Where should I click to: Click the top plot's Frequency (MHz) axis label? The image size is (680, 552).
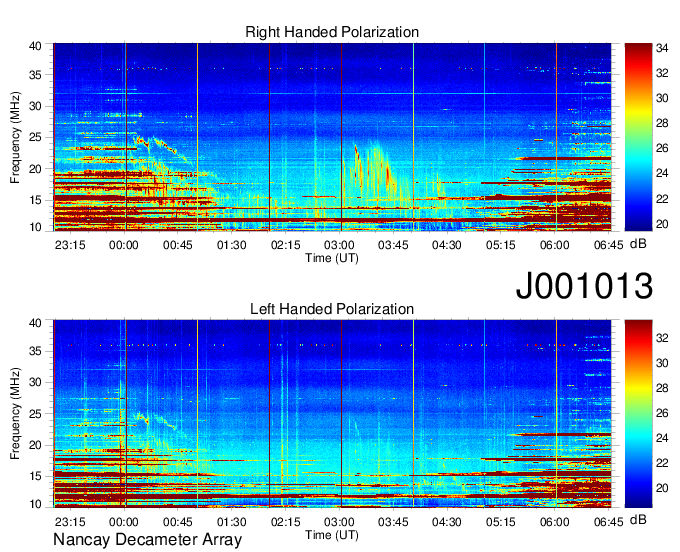pos(15,137)
